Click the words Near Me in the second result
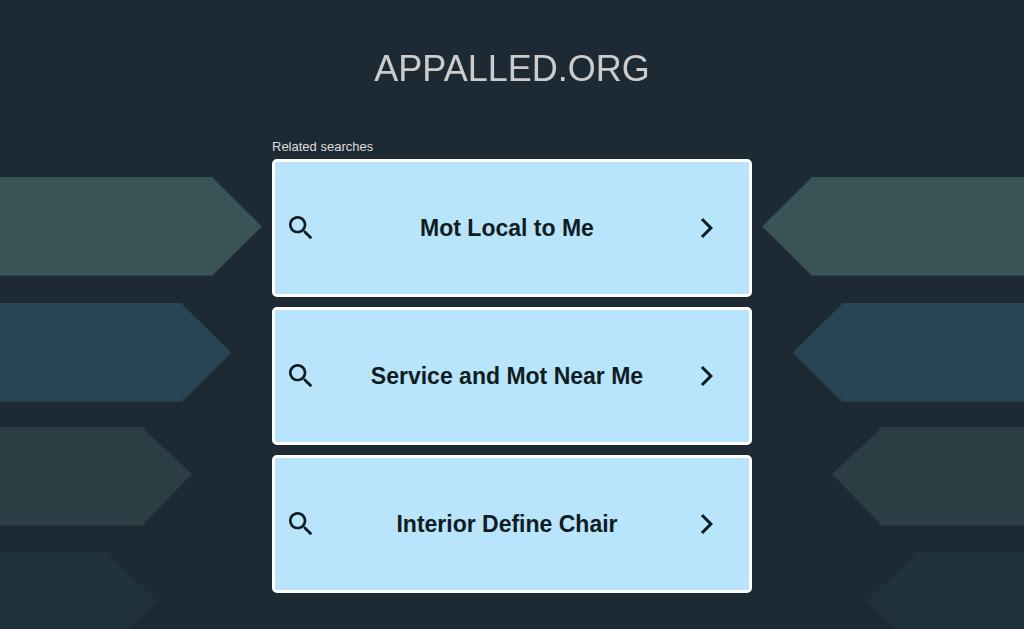1024x629 pixels. pos(598,376)
